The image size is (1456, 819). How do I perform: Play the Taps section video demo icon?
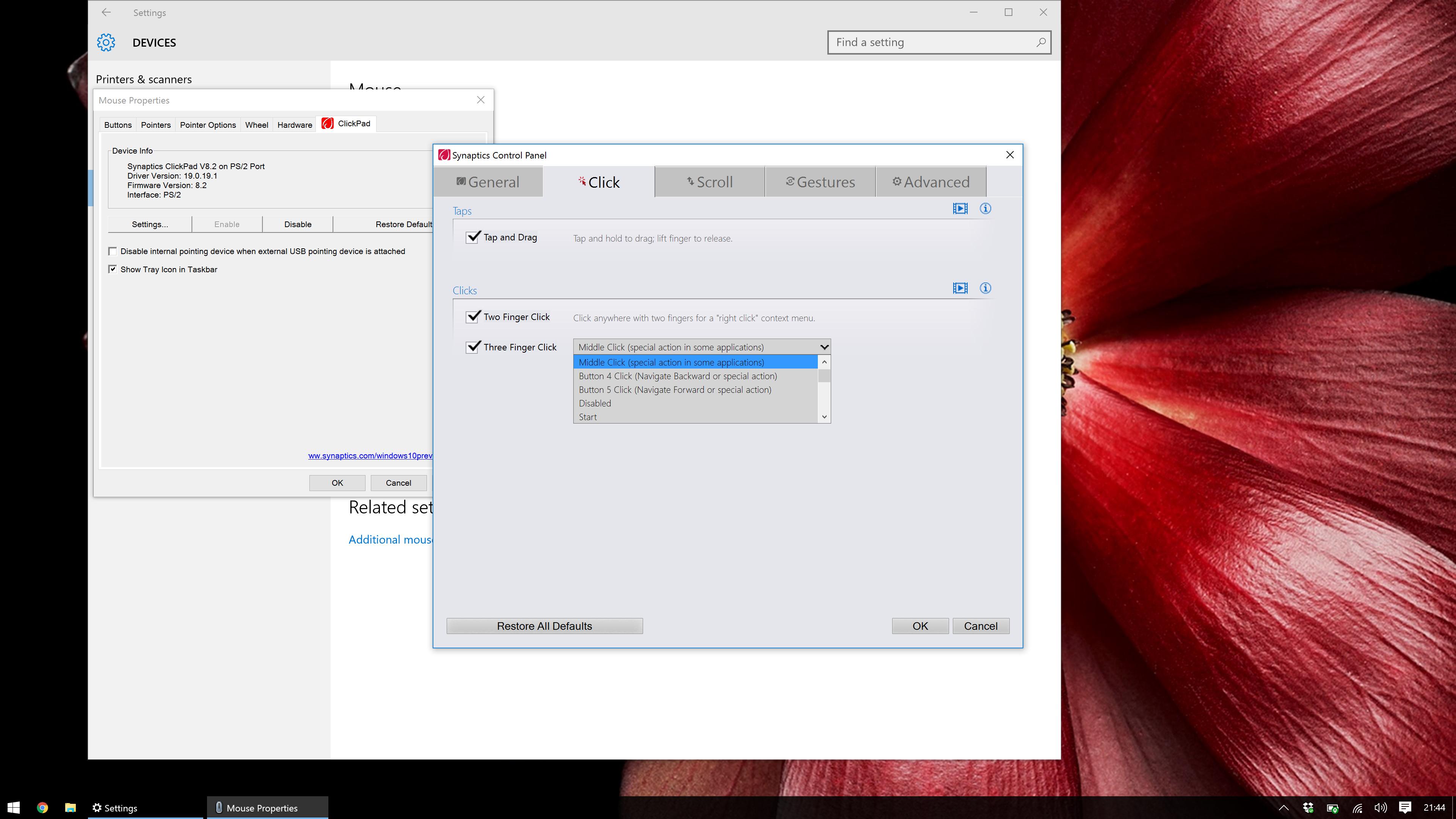(x=960, y=209)
